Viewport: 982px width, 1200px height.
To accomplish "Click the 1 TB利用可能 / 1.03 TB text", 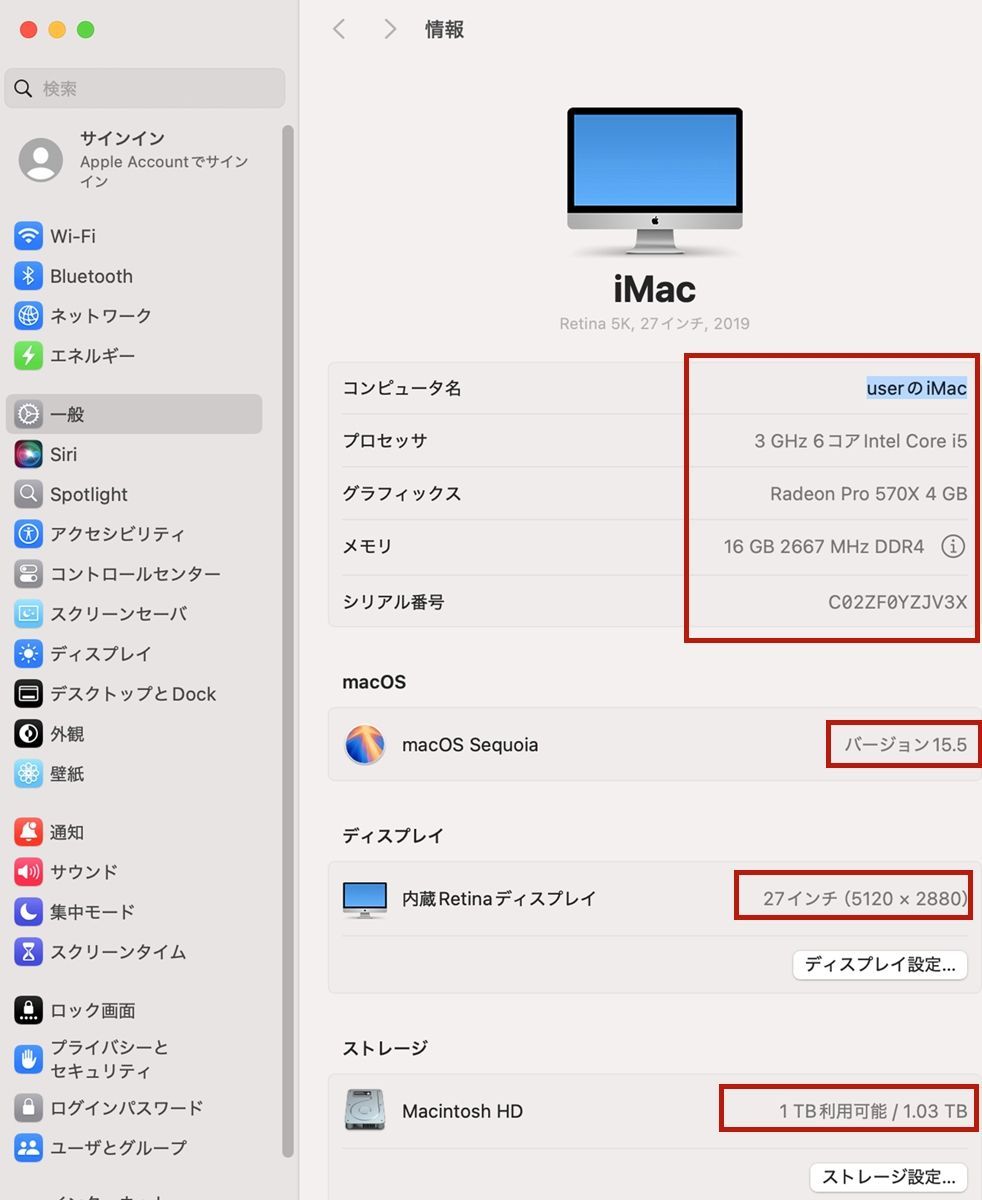I will [x=873, y=1111].
